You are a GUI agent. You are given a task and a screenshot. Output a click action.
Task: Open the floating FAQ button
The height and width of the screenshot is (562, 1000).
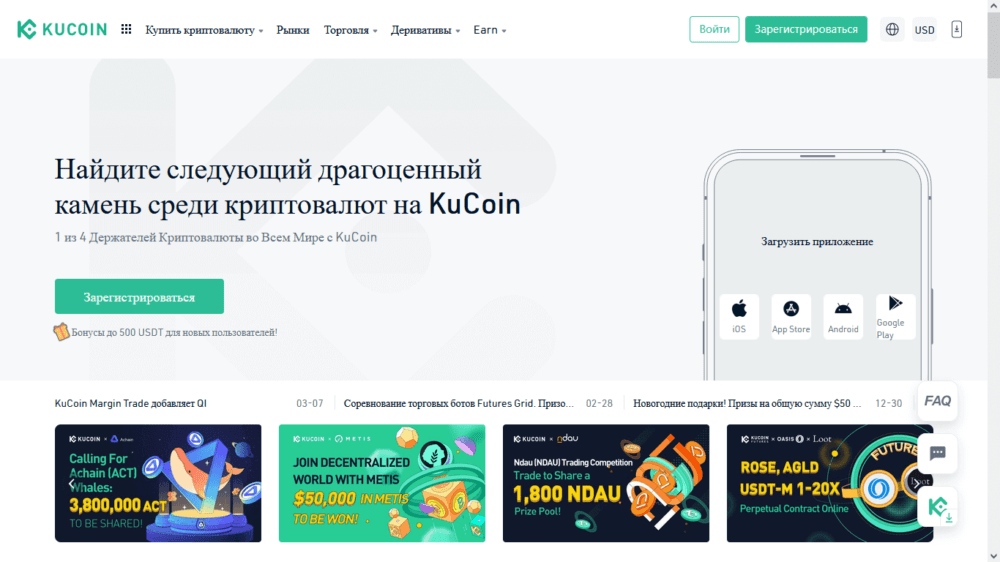pyautogui.click(x=938, y=401)
